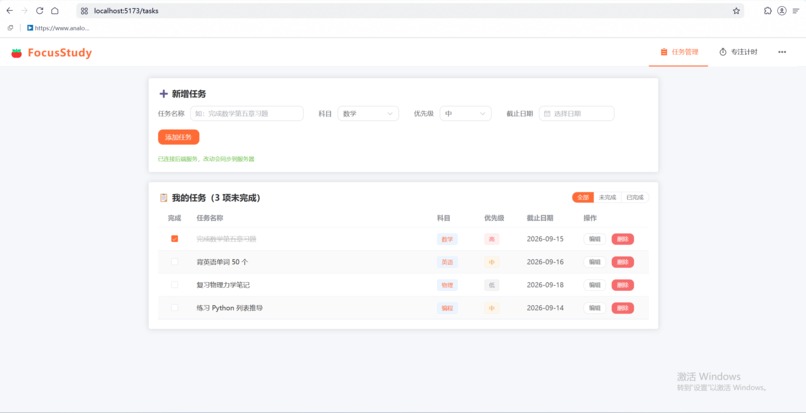The image size is (806, 413).
Task: Select the 已完成 filter
Action: [635, 197]
